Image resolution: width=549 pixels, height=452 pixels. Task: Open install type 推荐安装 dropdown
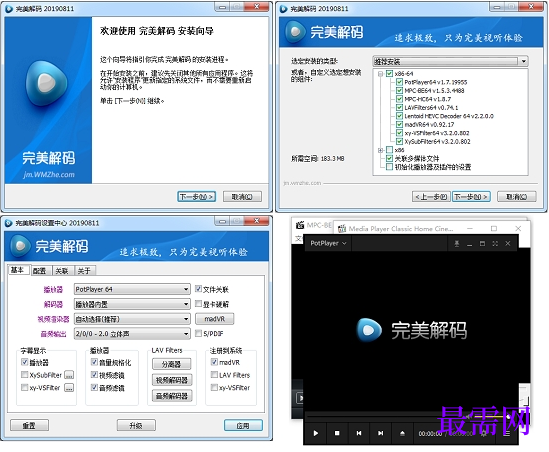450,61
